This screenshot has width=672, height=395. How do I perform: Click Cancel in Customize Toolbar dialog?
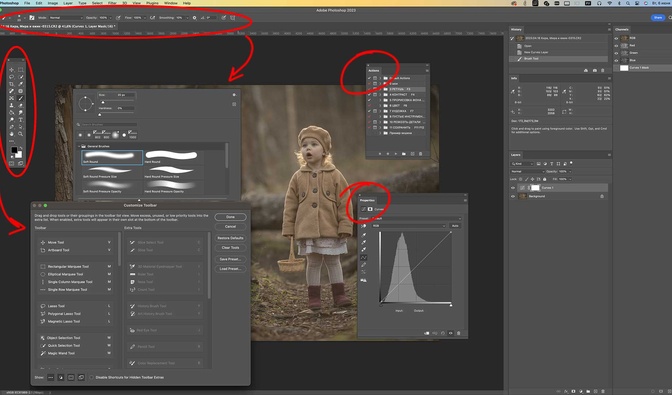click(230, 226)
